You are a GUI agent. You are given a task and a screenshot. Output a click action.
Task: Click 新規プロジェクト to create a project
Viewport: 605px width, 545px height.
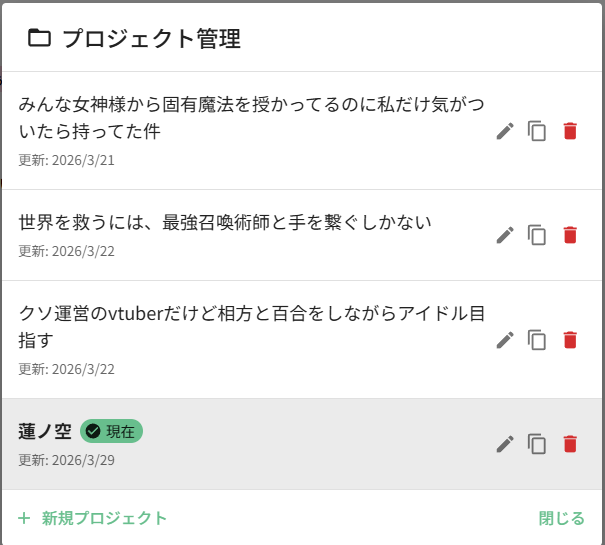click(x=93, y=518)
